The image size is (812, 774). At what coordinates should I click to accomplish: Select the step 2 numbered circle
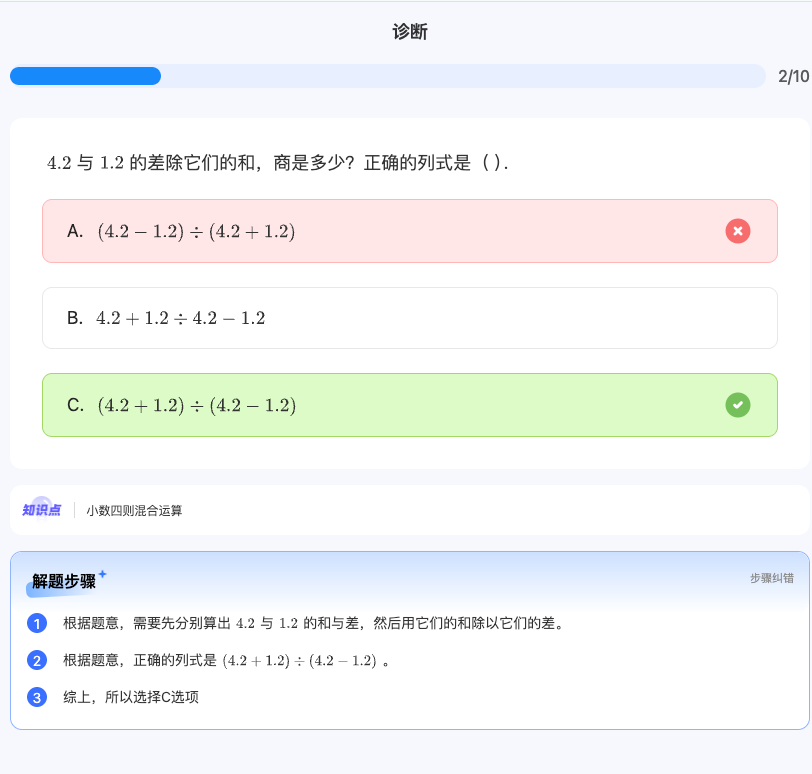[x=37, y=660]
